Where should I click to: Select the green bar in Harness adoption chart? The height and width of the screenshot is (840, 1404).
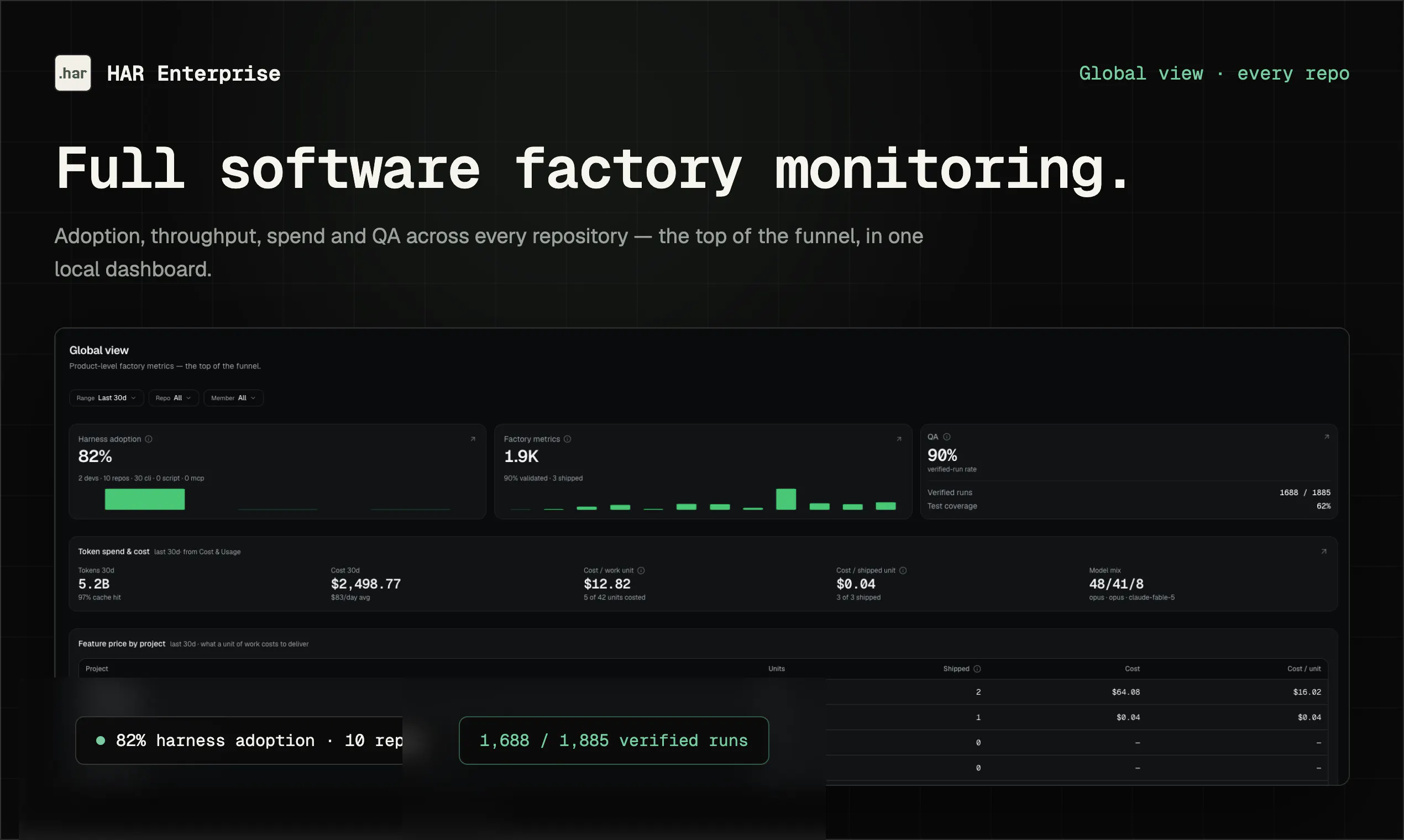click(x=145, y=499)
